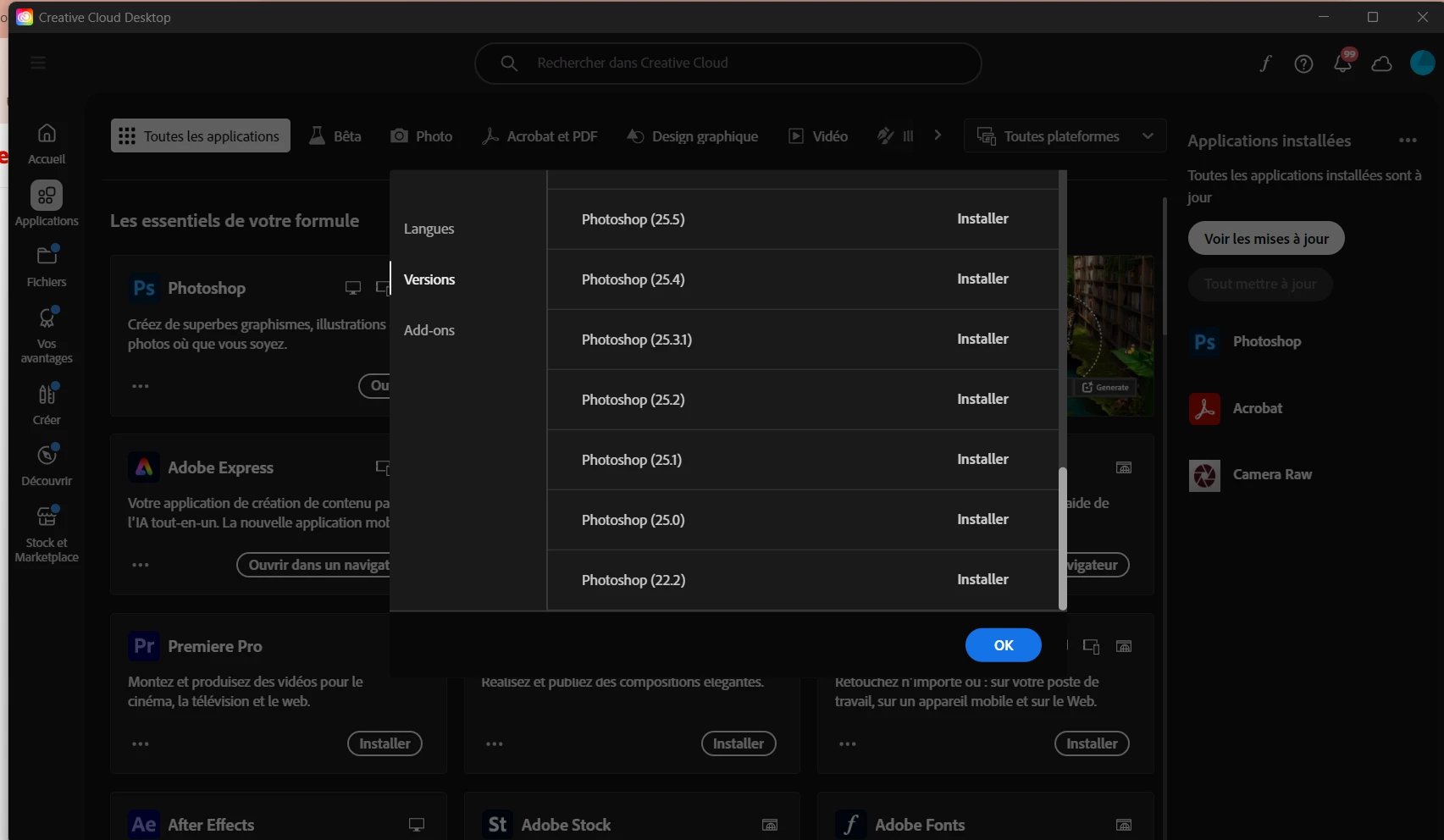Screen dimensions: 1444x840
Task: Click Les essentiels de votre formule heading
Action: tap(235, 221)
